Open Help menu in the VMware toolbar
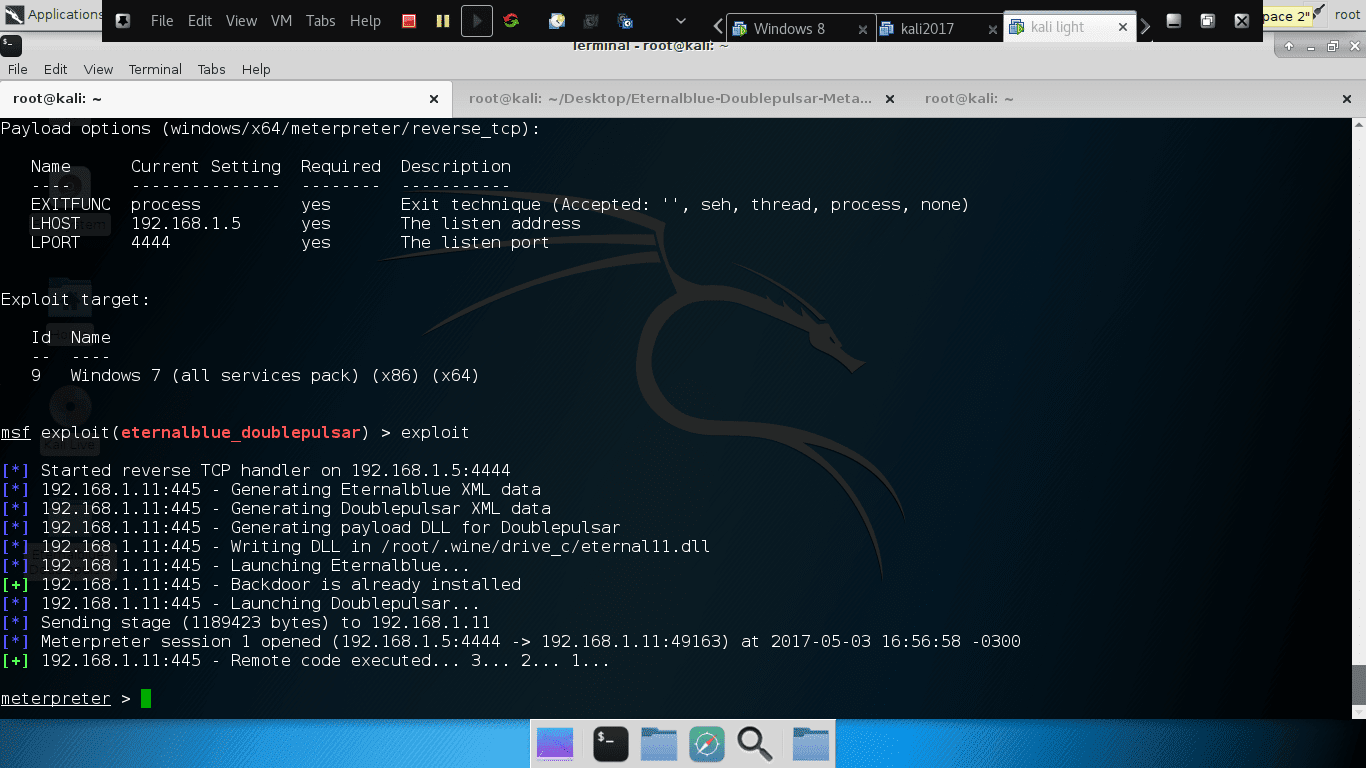 coord(365,20)
